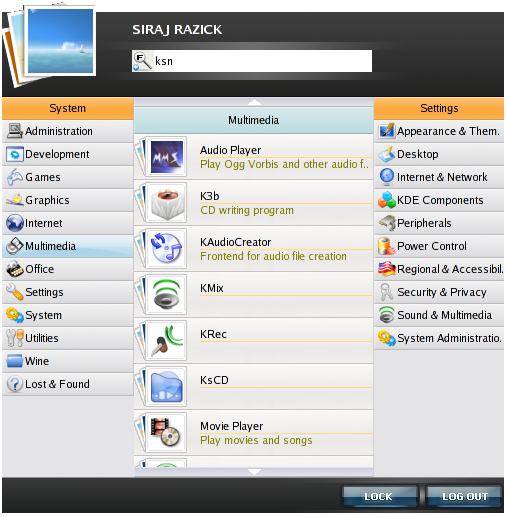Click the Lost & Found question mark icon
Screen dimensions: 508x517
pyautogui.click(x=15, y=384)
